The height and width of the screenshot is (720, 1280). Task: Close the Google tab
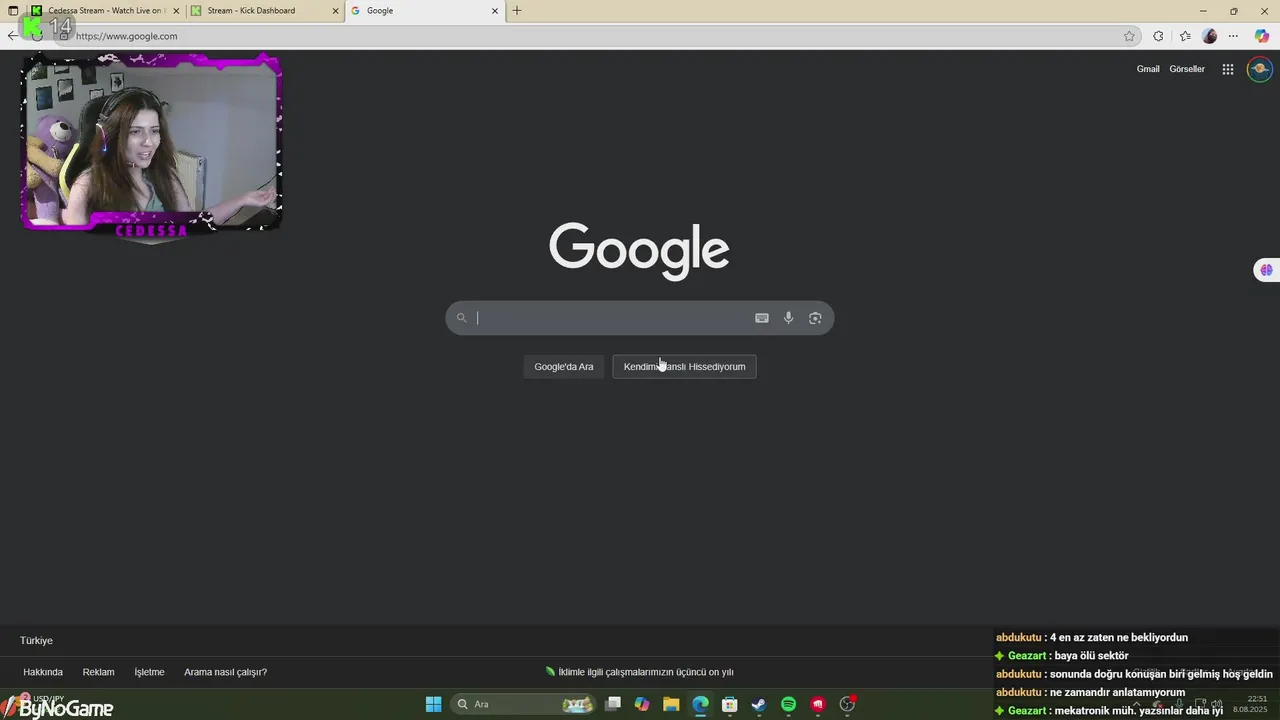[x=494, y=11]
